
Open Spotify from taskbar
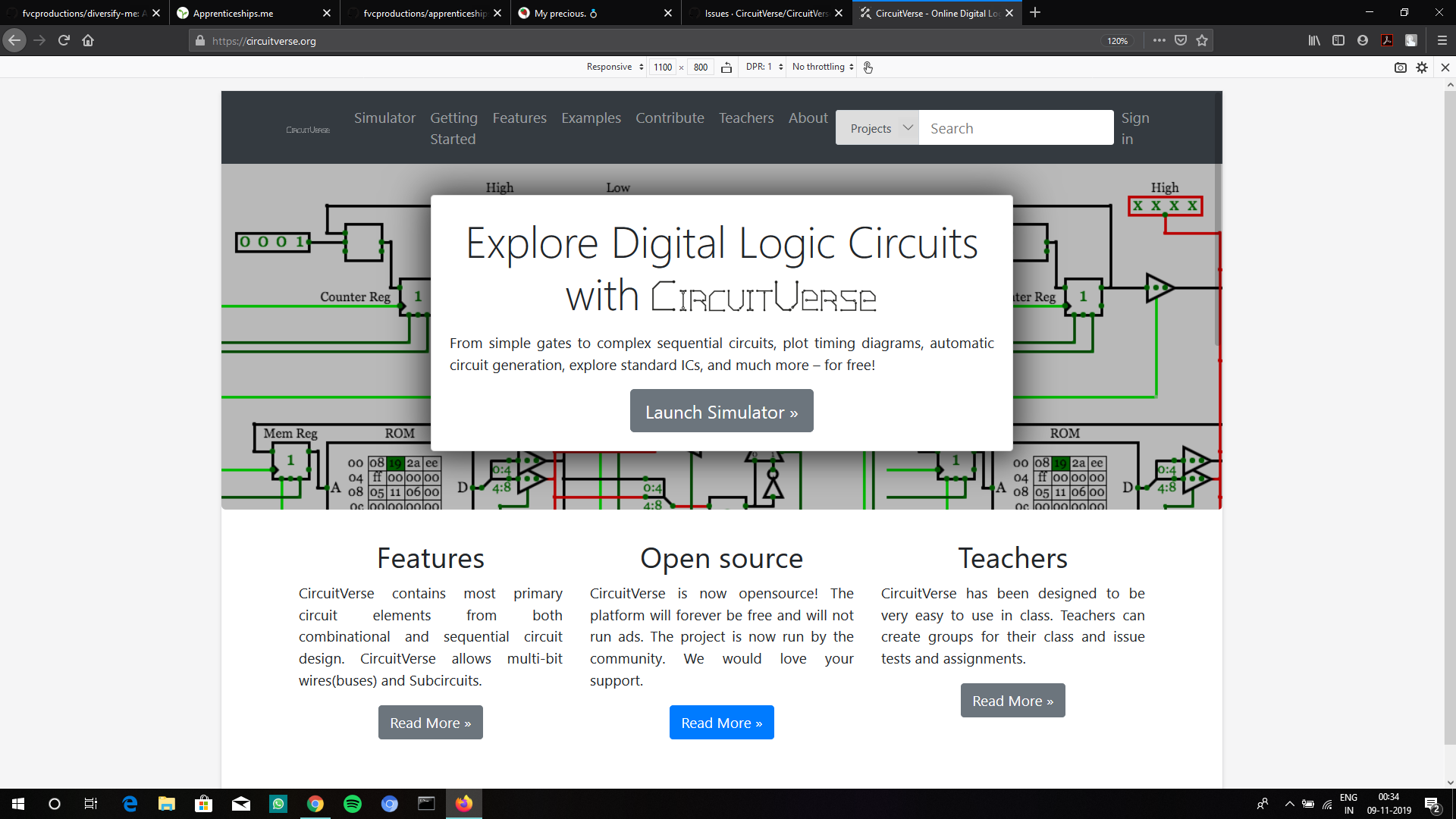tap(353, 804)
